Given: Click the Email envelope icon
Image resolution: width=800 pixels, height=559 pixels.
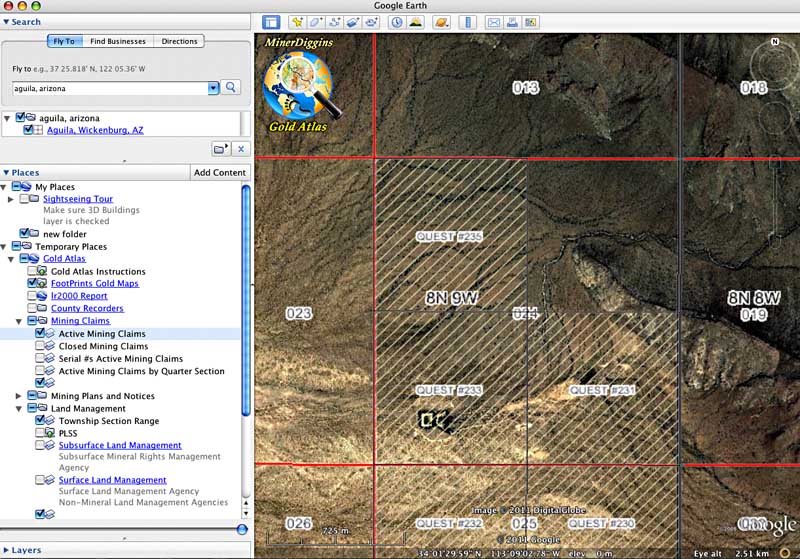Looking at the screenshot, I should [493, 22].
